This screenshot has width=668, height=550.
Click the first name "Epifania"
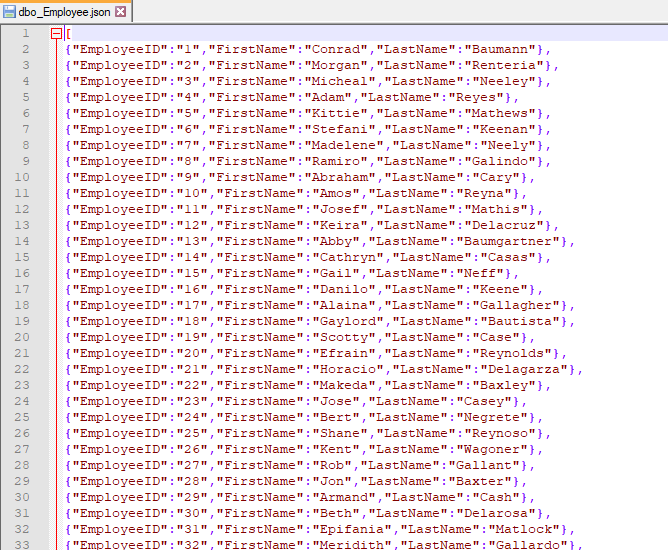click(352, 530)
